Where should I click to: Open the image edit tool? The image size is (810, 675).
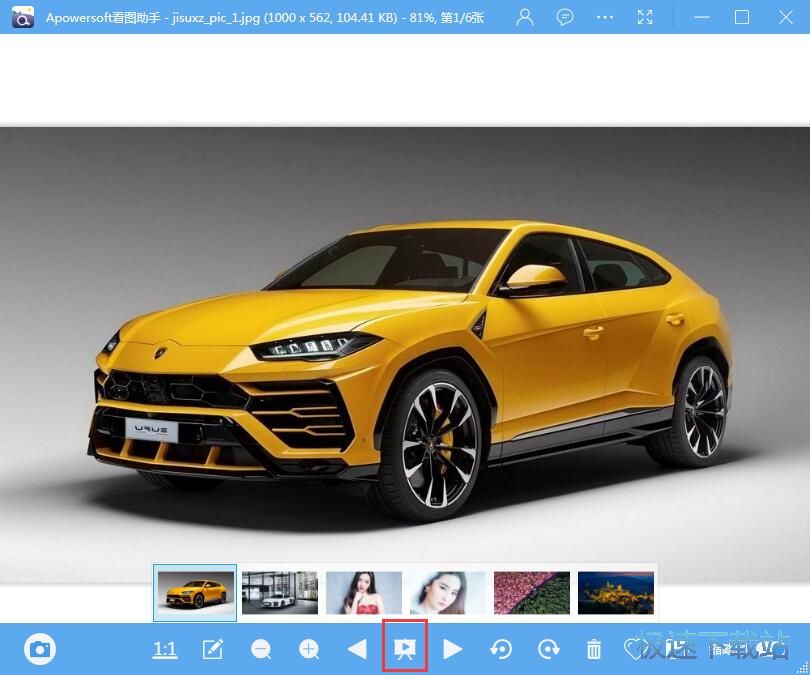point(213,649)
